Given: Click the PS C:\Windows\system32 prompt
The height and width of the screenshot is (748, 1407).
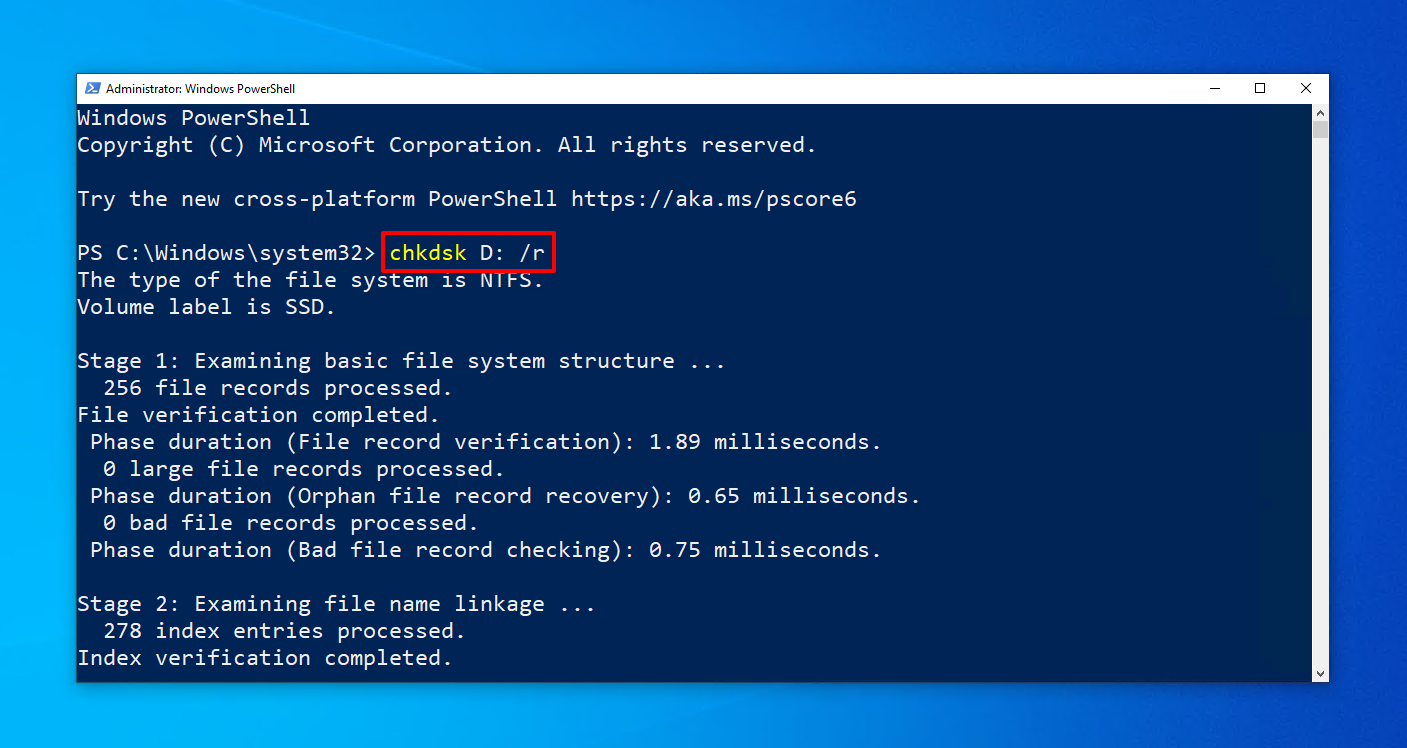Looking at the screenshot, I should point(226,253).
